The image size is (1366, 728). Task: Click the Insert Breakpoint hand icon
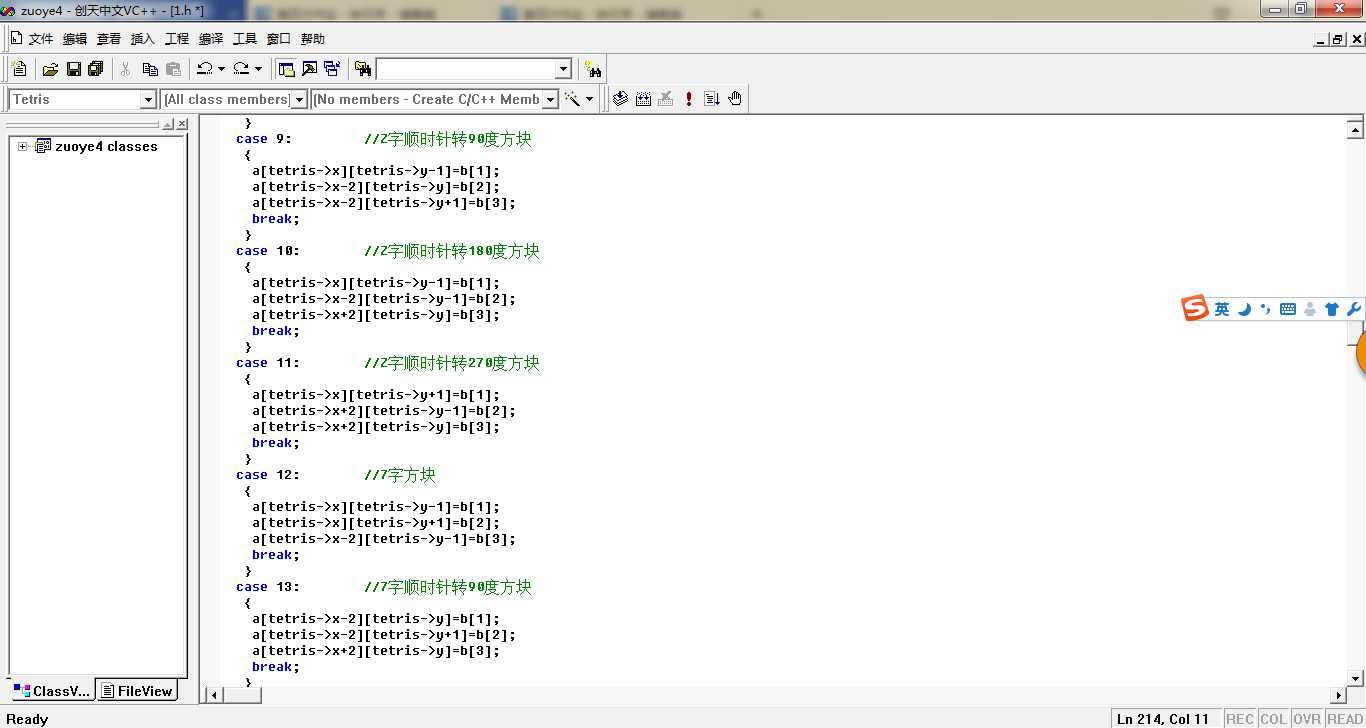tap(735, 99)
